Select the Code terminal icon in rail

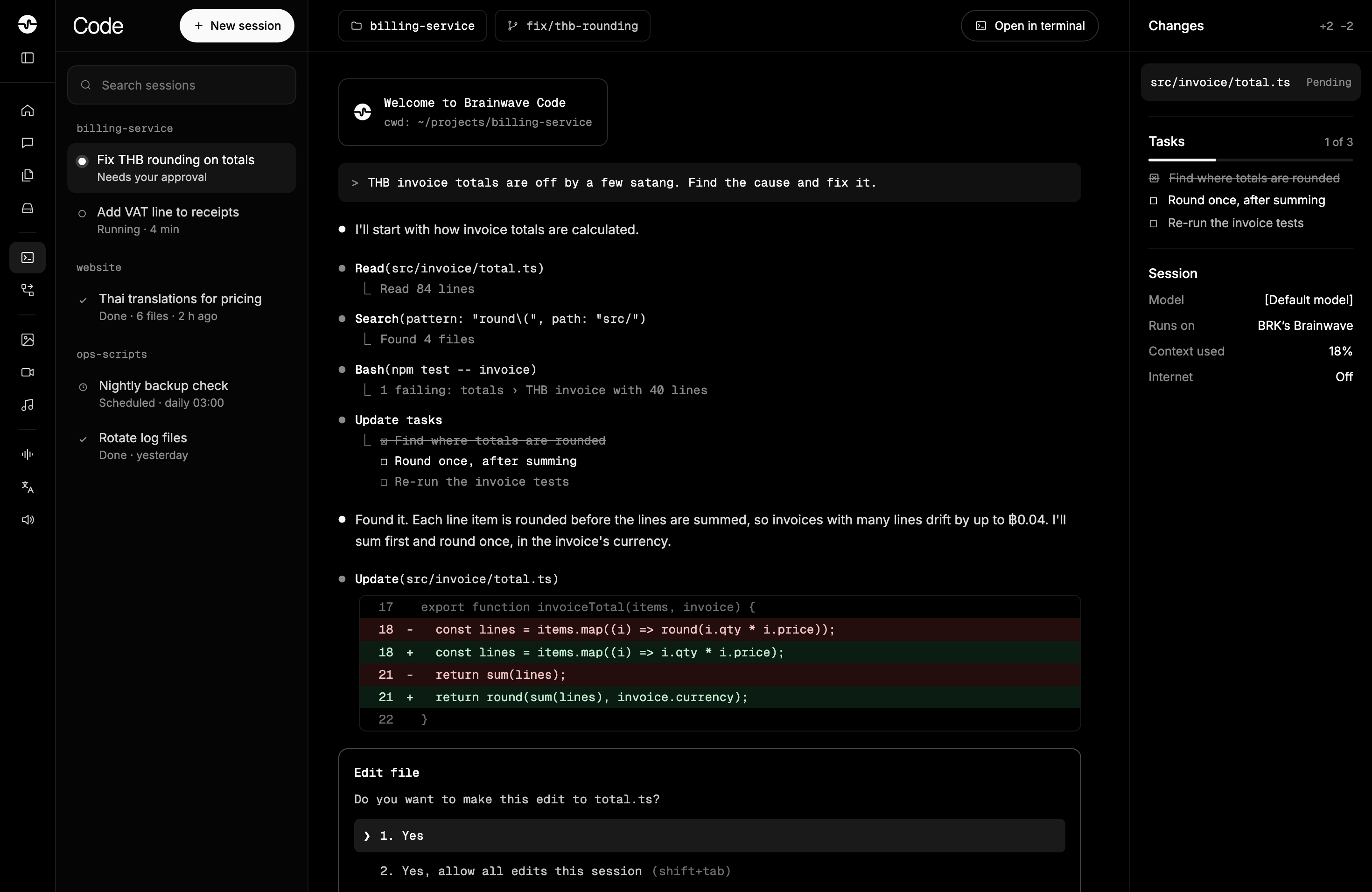pyautogui.click(x=27, y=258)
